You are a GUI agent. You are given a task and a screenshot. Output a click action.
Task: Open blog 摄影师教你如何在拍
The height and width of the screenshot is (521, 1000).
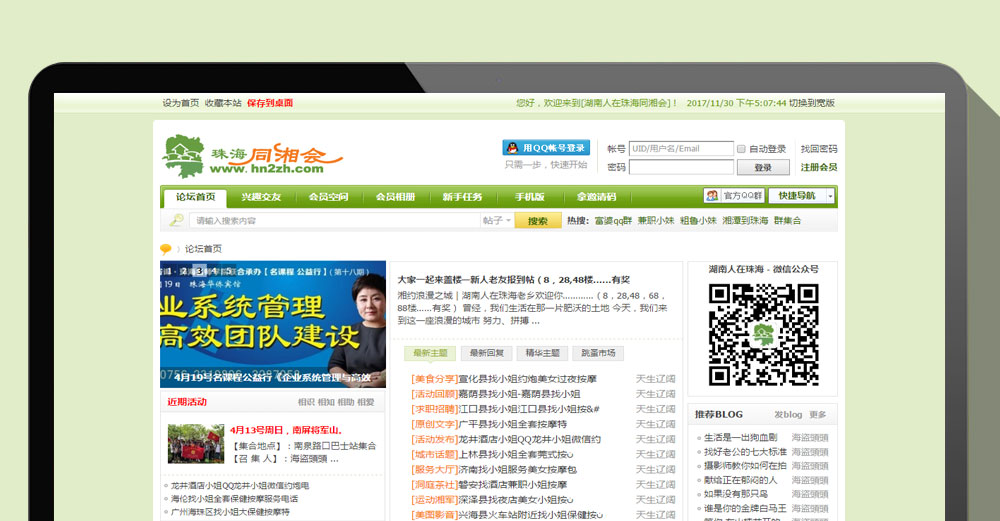point(745,466)
